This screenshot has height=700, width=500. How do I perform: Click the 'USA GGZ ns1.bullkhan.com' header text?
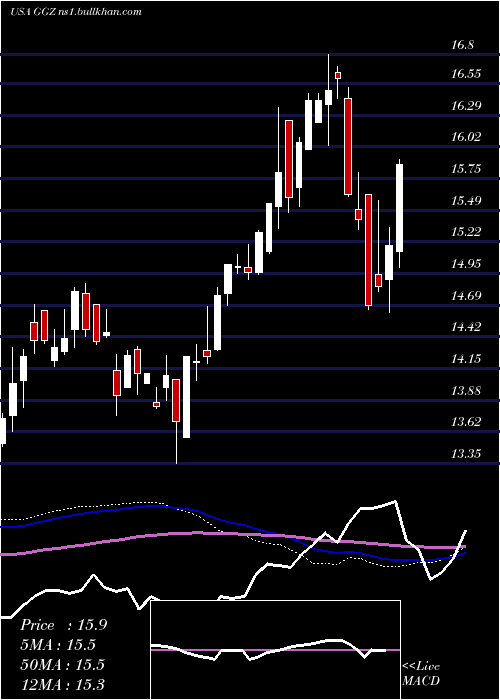point(75,12)
